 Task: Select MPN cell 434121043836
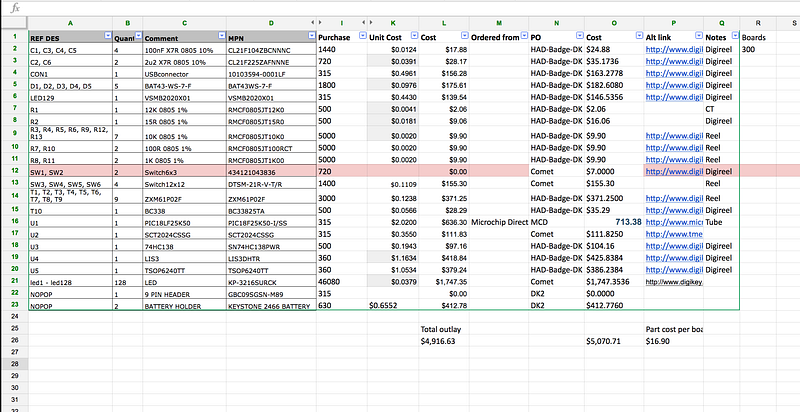pos(271,172)
